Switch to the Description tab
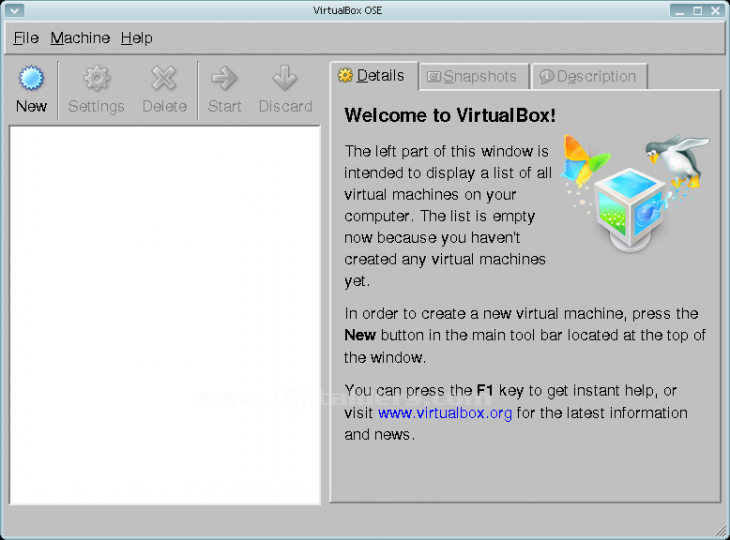The image size is (730, 540). pos(589,76)
